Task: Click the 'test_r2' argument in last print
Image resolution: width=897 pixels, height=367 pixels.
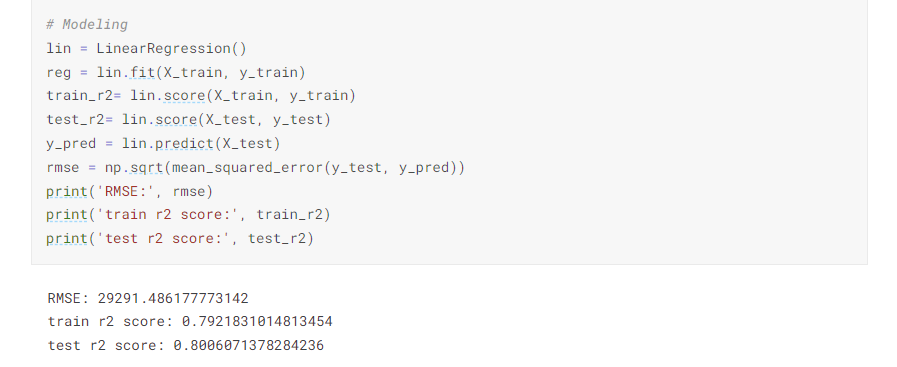Action: point(277,238)
